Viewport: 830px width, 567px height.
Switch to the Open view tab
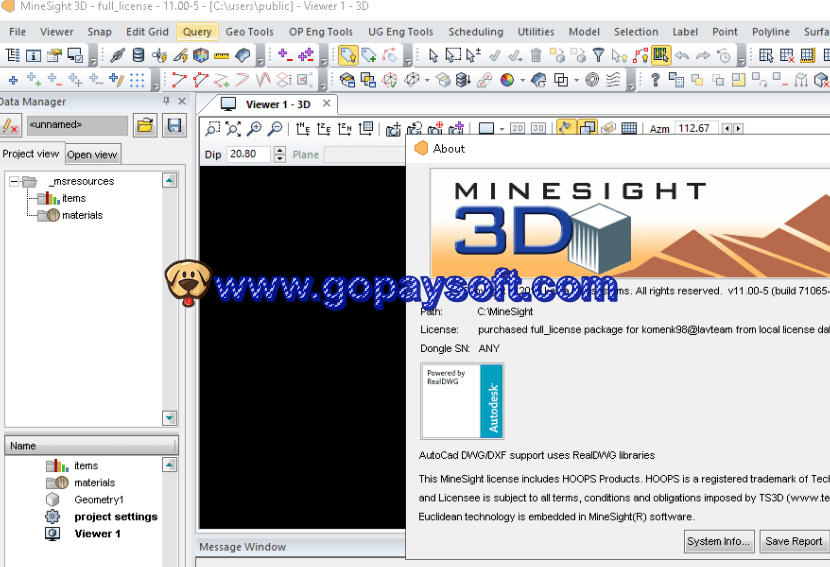click(x=92, y=155)
